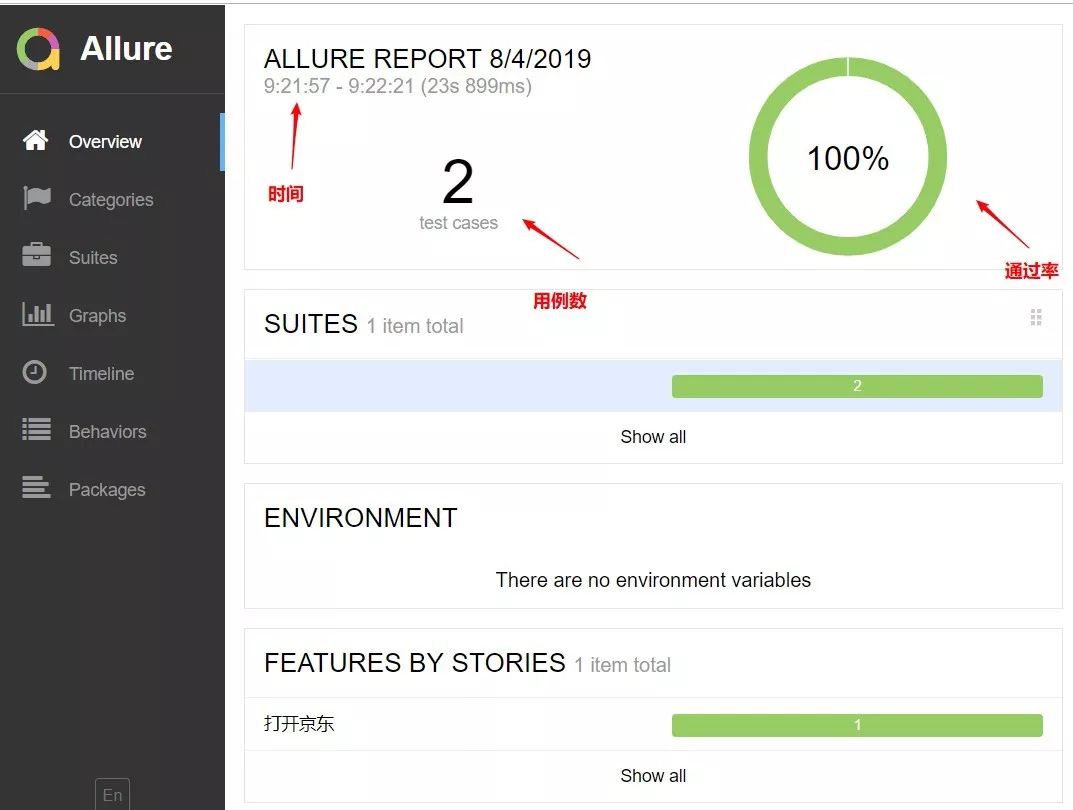Select the 打开京东 feature row
The image size is (1073, 810).
pyautogui.click(x=653, y=724)
